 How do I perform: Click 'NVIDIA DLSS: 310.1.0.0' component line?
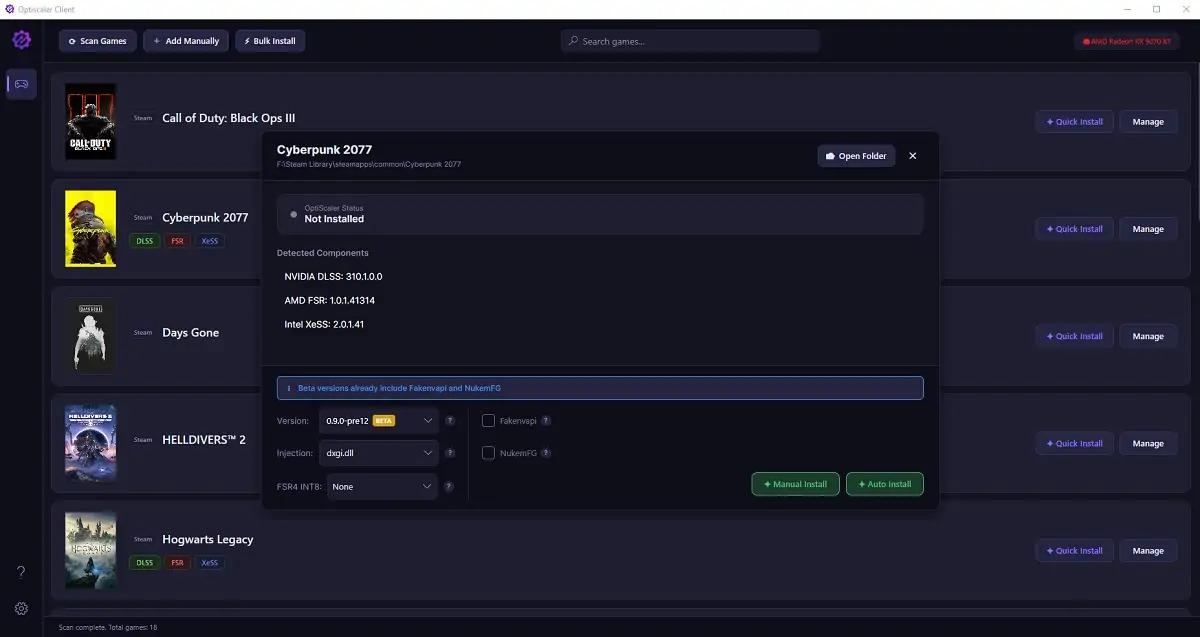tap(334, 276)
